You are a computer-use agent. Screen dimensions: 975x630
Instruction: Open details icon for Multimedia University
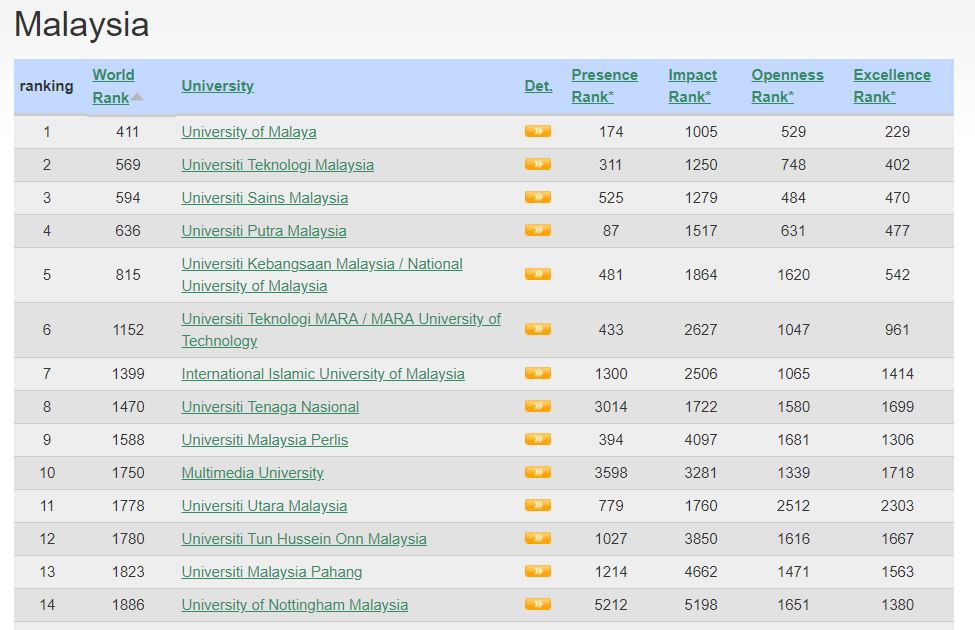click(538, 472)
